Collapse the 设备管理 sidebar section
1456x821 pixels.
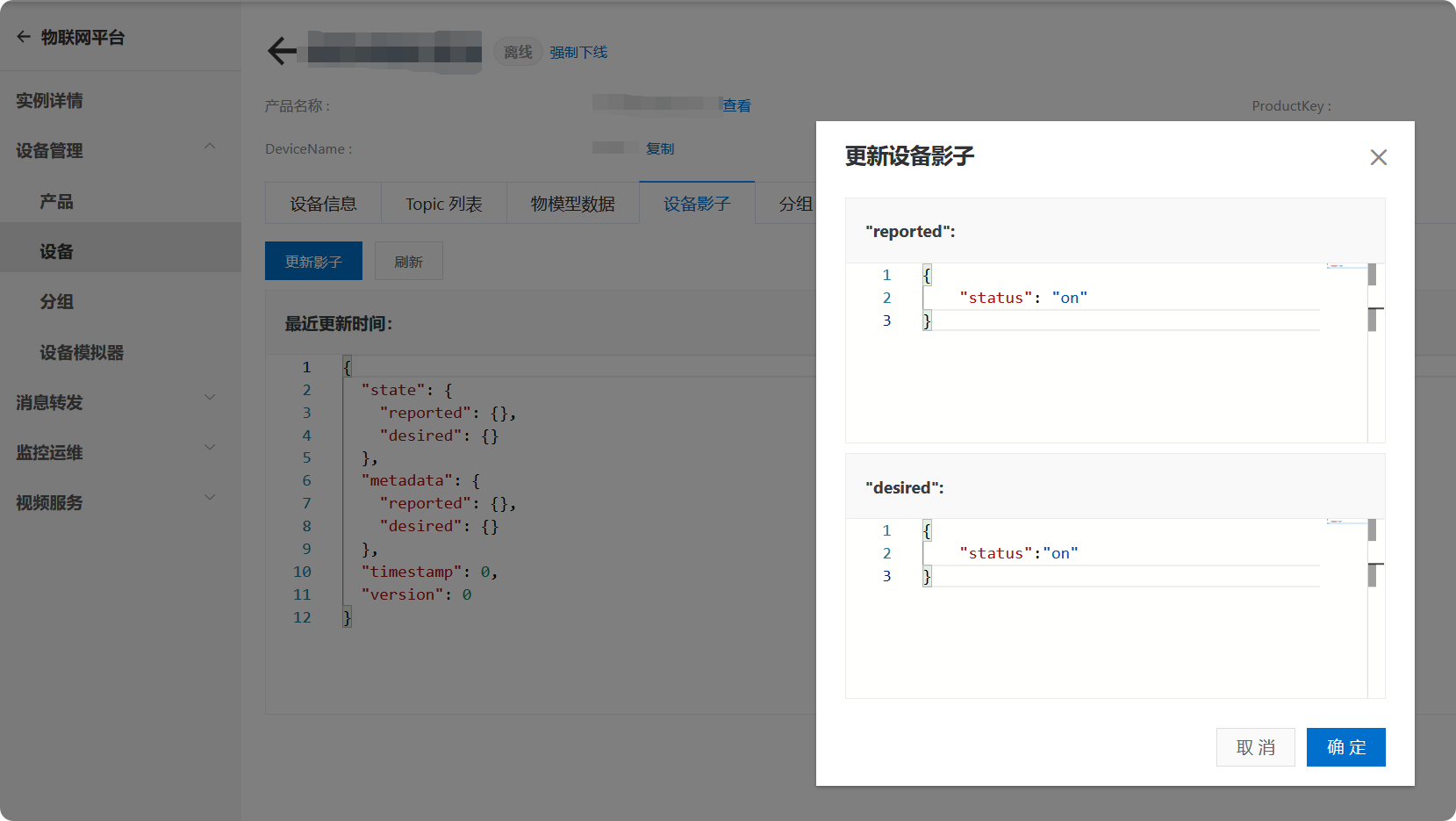coord(209,147)
